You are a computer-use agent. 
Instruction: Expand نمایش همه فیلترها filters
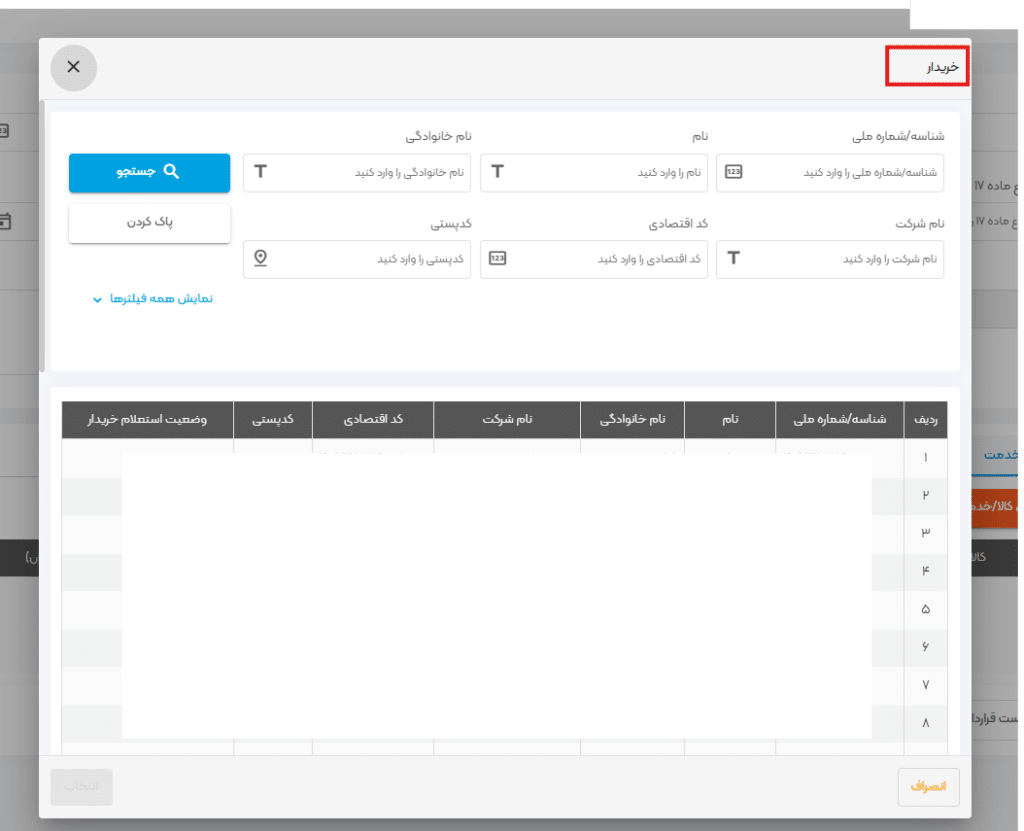[x=160, y=299]
